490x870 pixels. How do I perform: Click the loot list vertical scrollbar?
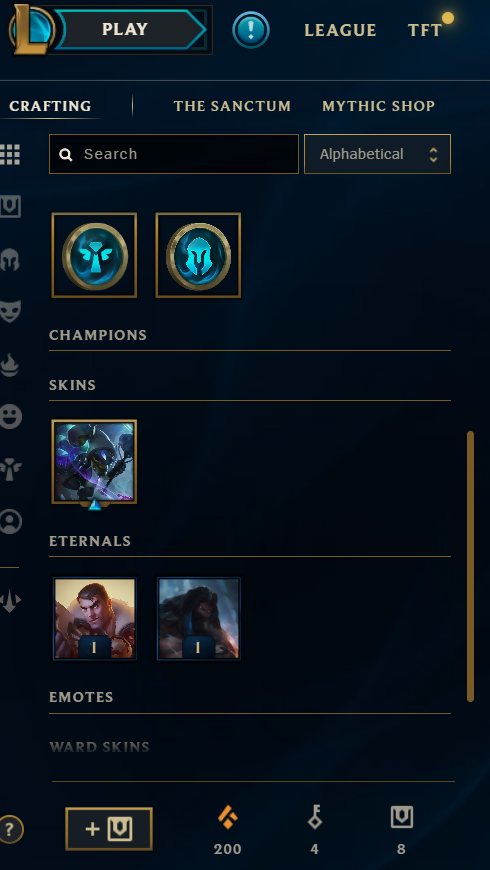pyautogui.click(x=471, y=566)
